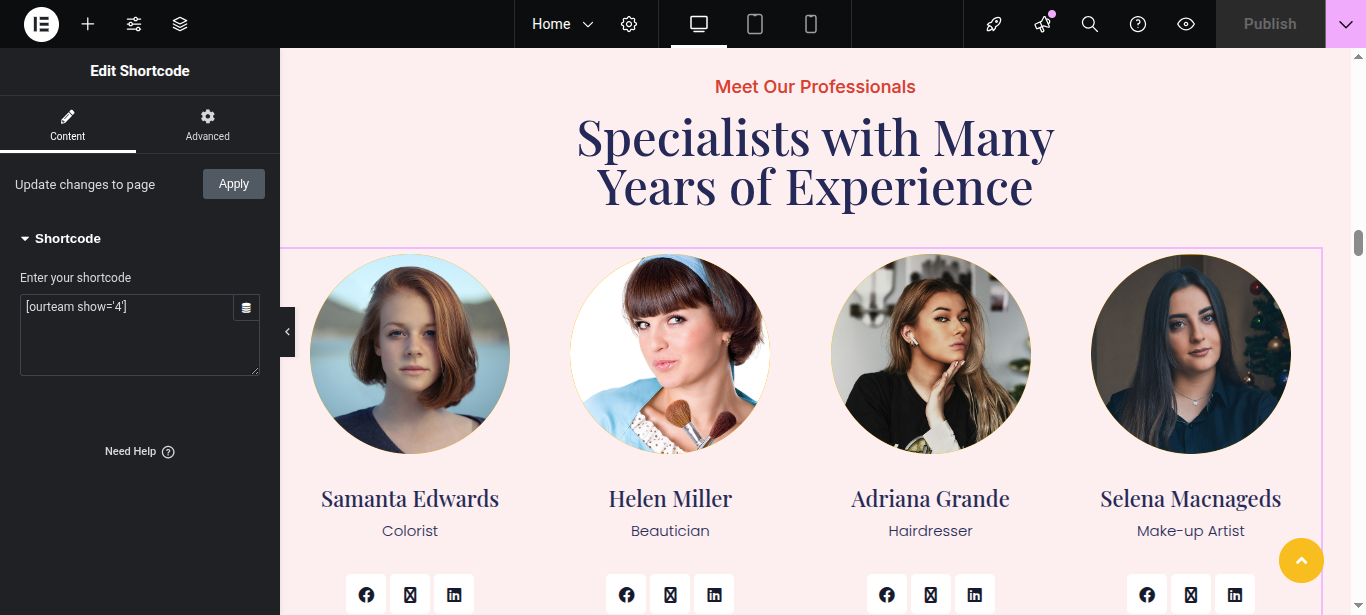Open the Add Element plus icon
Image resolution: width=1366 pixels, height=615 pixels.
pos(88,24)
